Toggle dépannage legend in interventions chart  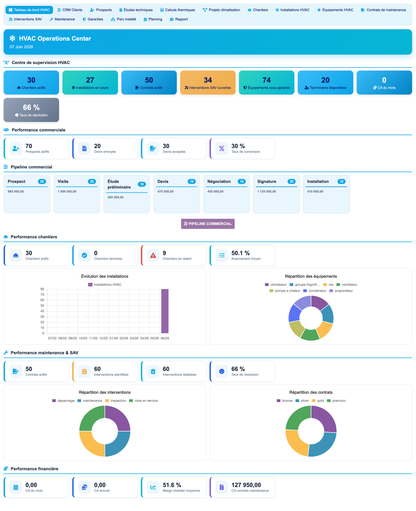tap(63, 401)
